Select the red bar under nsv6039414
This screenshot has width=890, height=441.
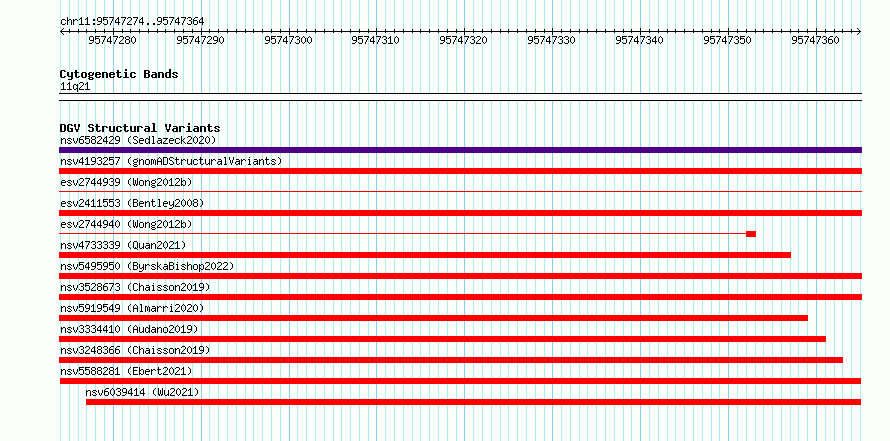pyautogui.click(x=473, y=402)
